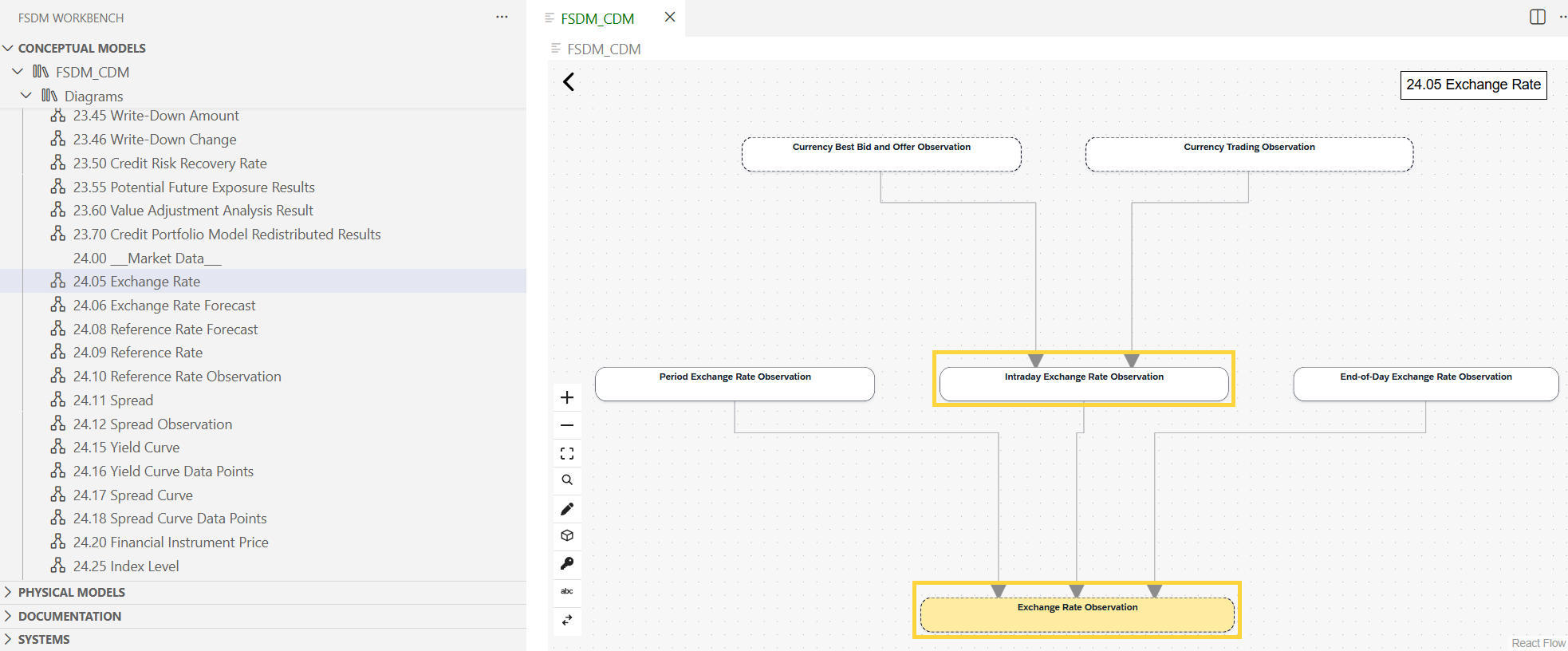Click the back chevron in diagram
Screen dimensions: 1568x651
pyautogui.click(x=569, y=81)
